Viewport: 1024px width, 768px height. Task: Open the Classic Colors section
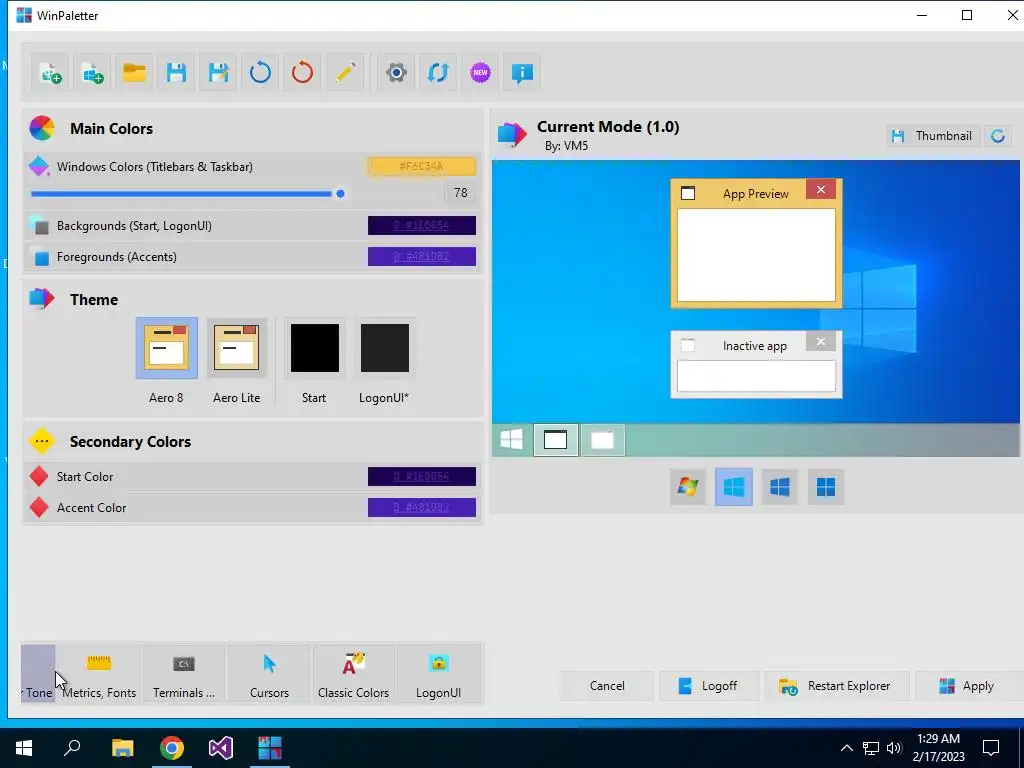click(x=353, y=674)
